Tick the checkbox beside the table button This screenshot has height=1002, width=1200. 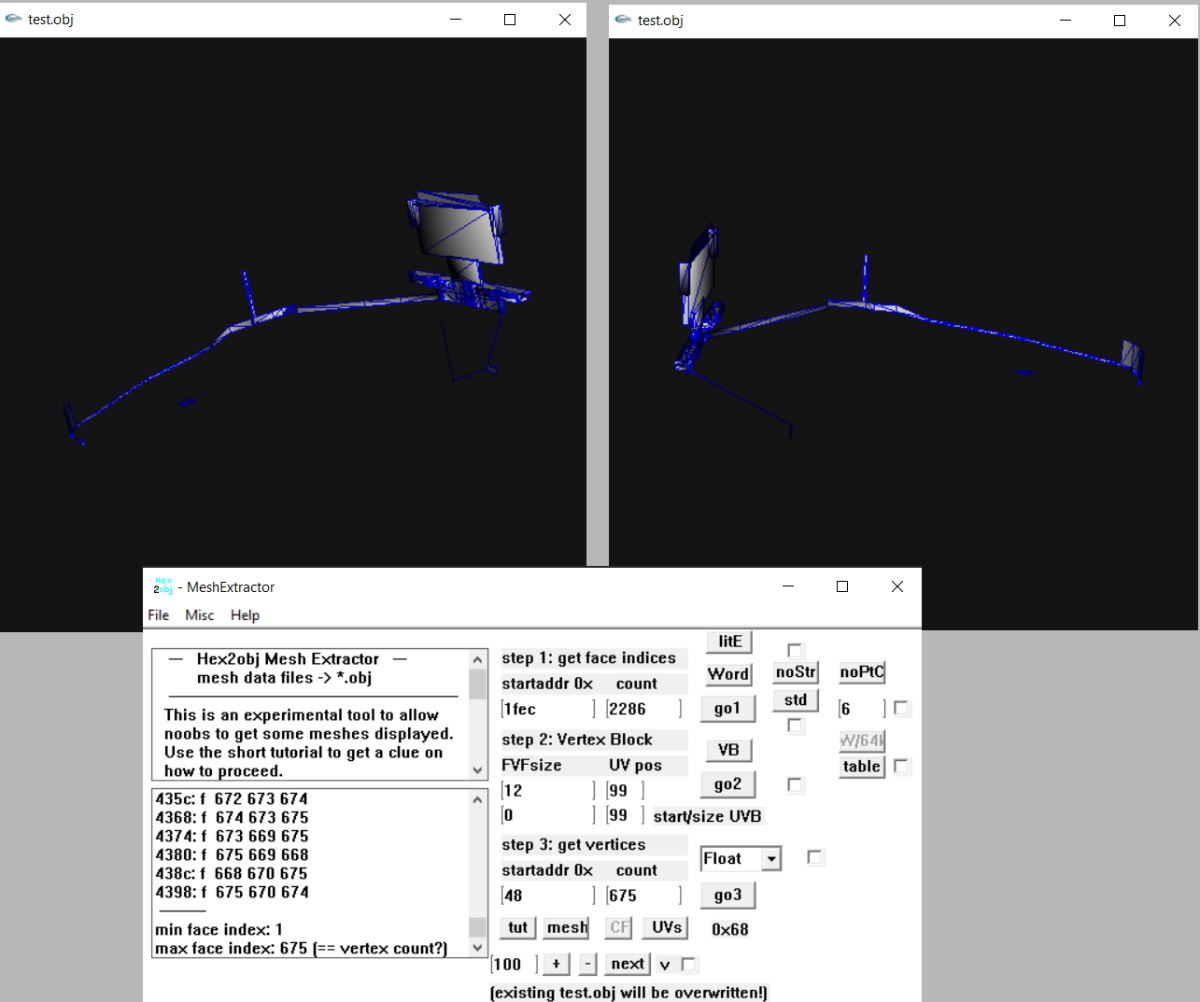click(902, 766)
